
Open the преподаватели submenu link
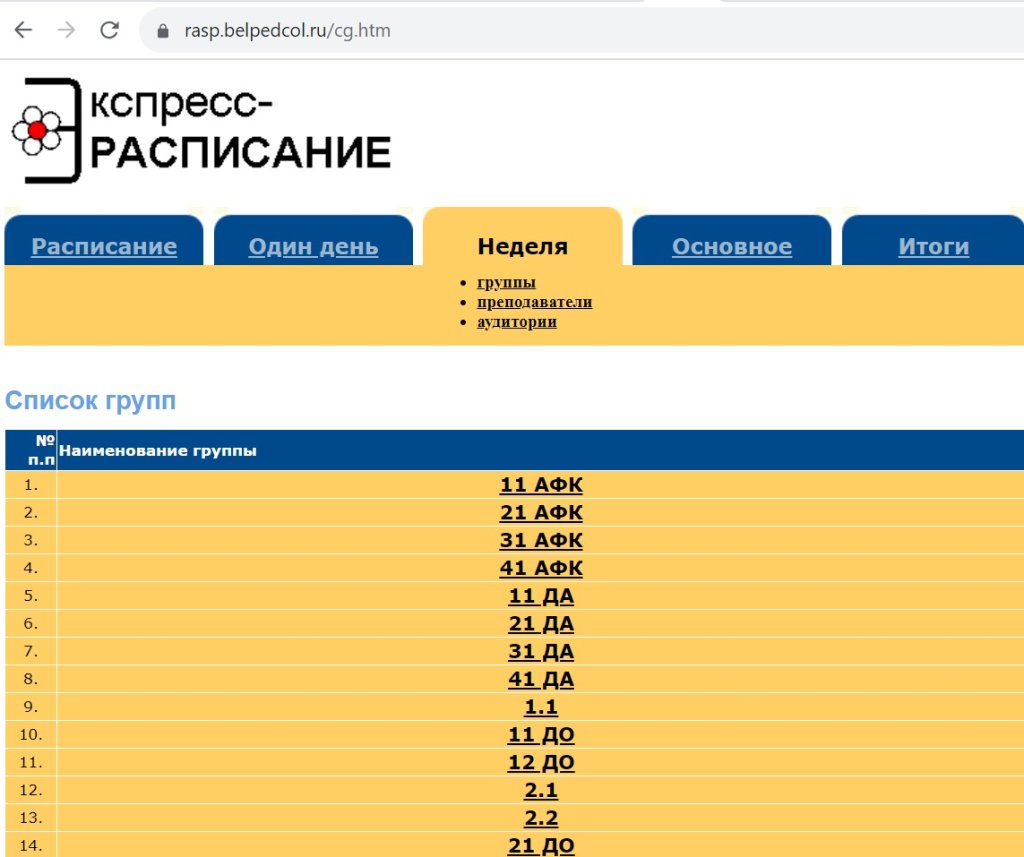[534, 302]
